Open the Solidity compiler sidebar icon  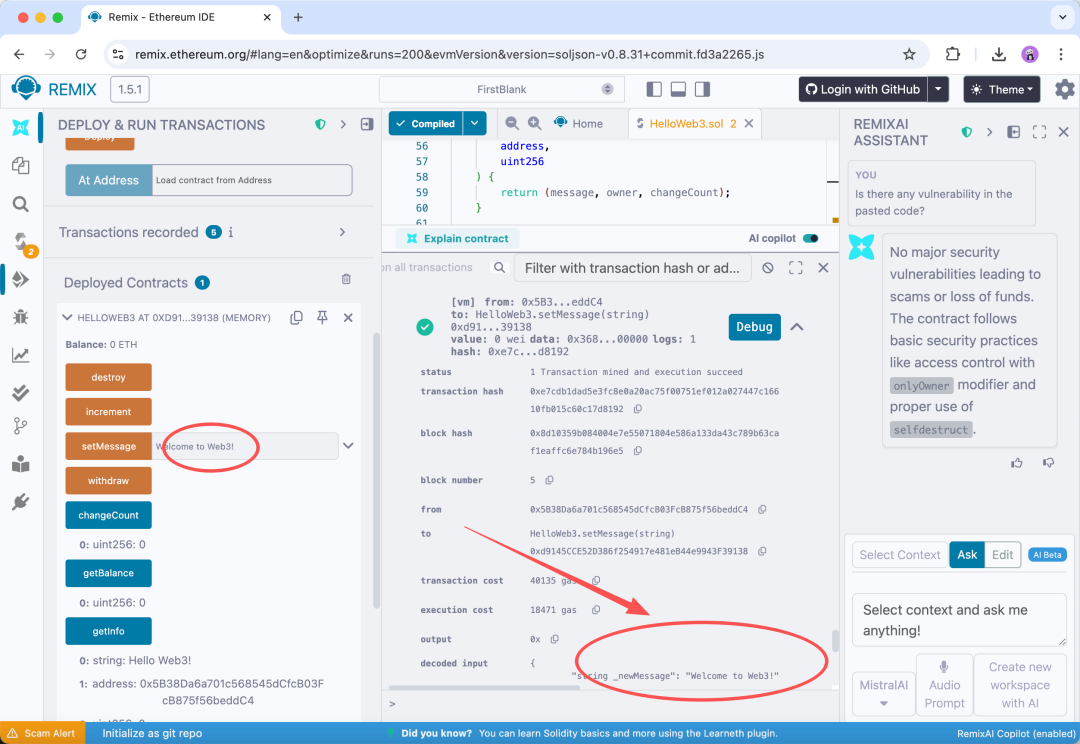pyautogui.click(x=22, y=242)
